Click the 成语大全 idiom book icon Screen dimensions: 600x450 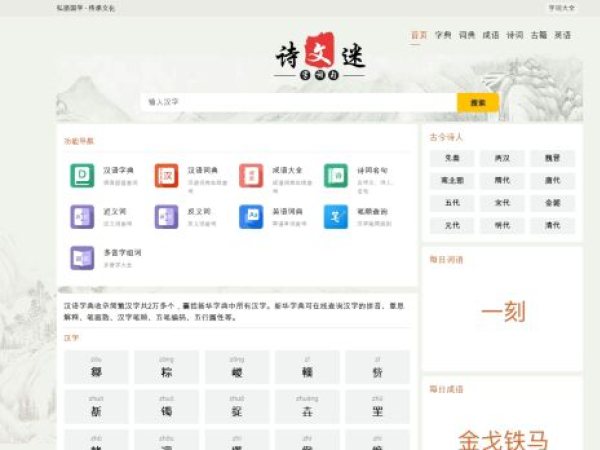251,176
